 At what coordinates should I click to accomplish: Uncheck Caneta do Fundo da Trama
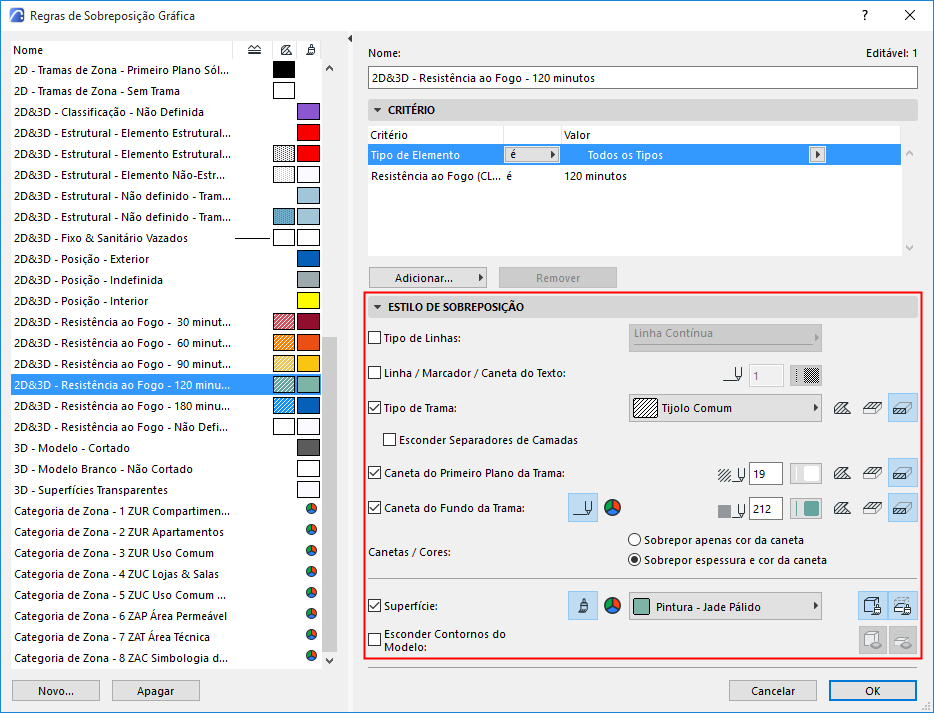coord(374,508)
